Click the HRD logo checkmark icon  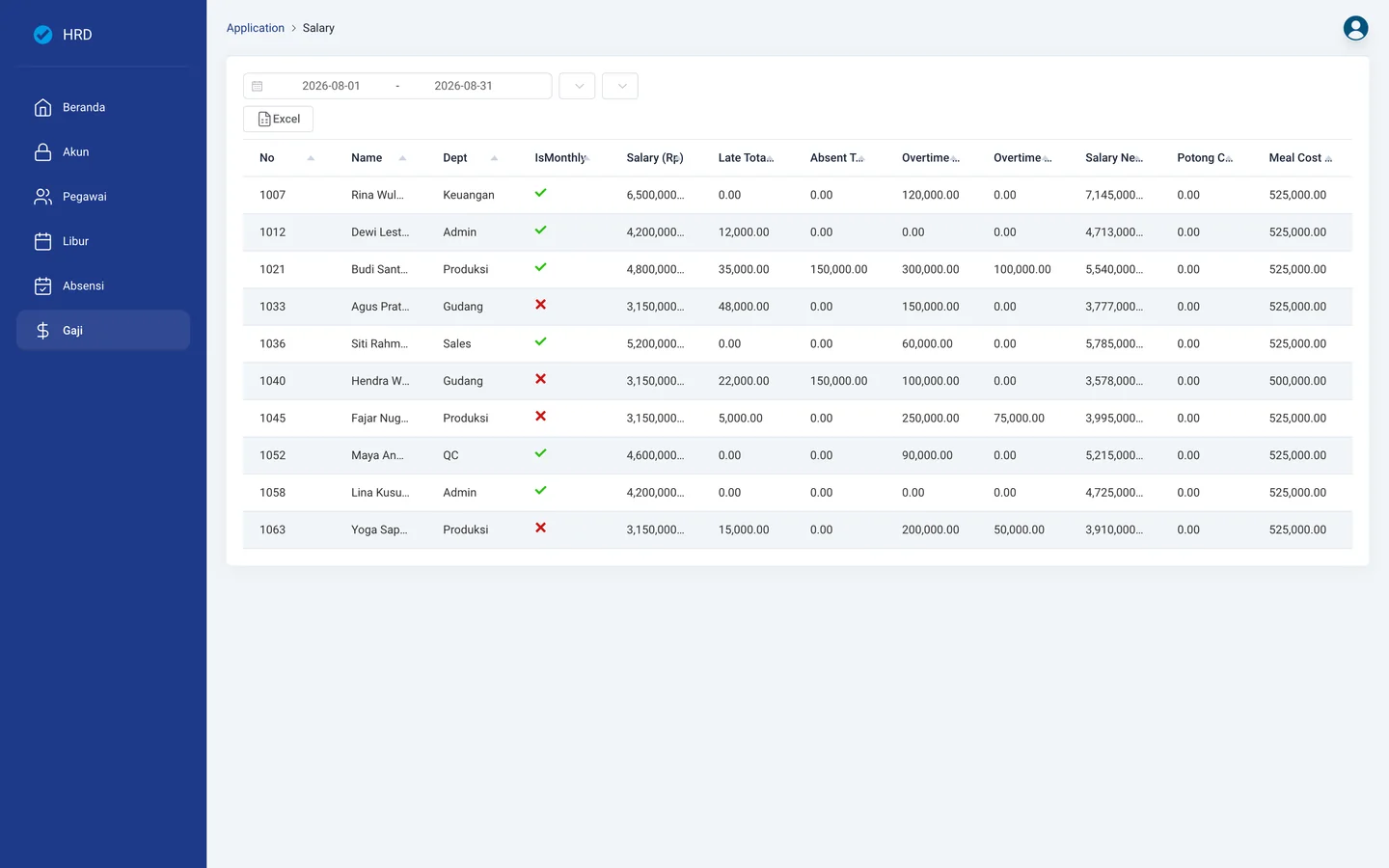pyautogui.click(x=42, y=35)
